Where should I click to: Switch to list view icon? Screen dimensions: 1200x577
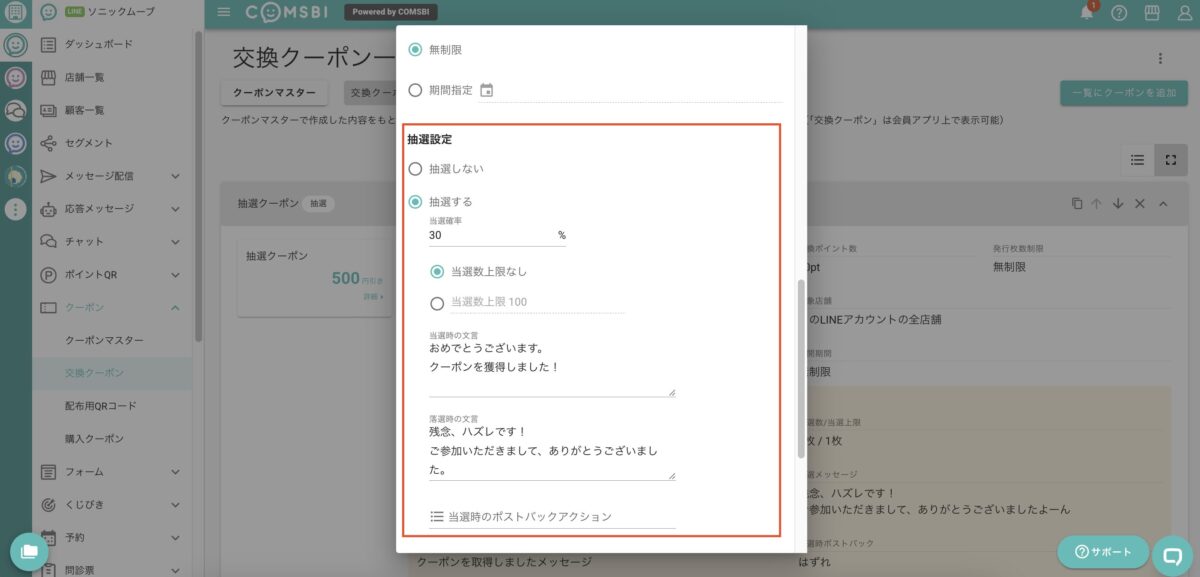click(1137, 159)
